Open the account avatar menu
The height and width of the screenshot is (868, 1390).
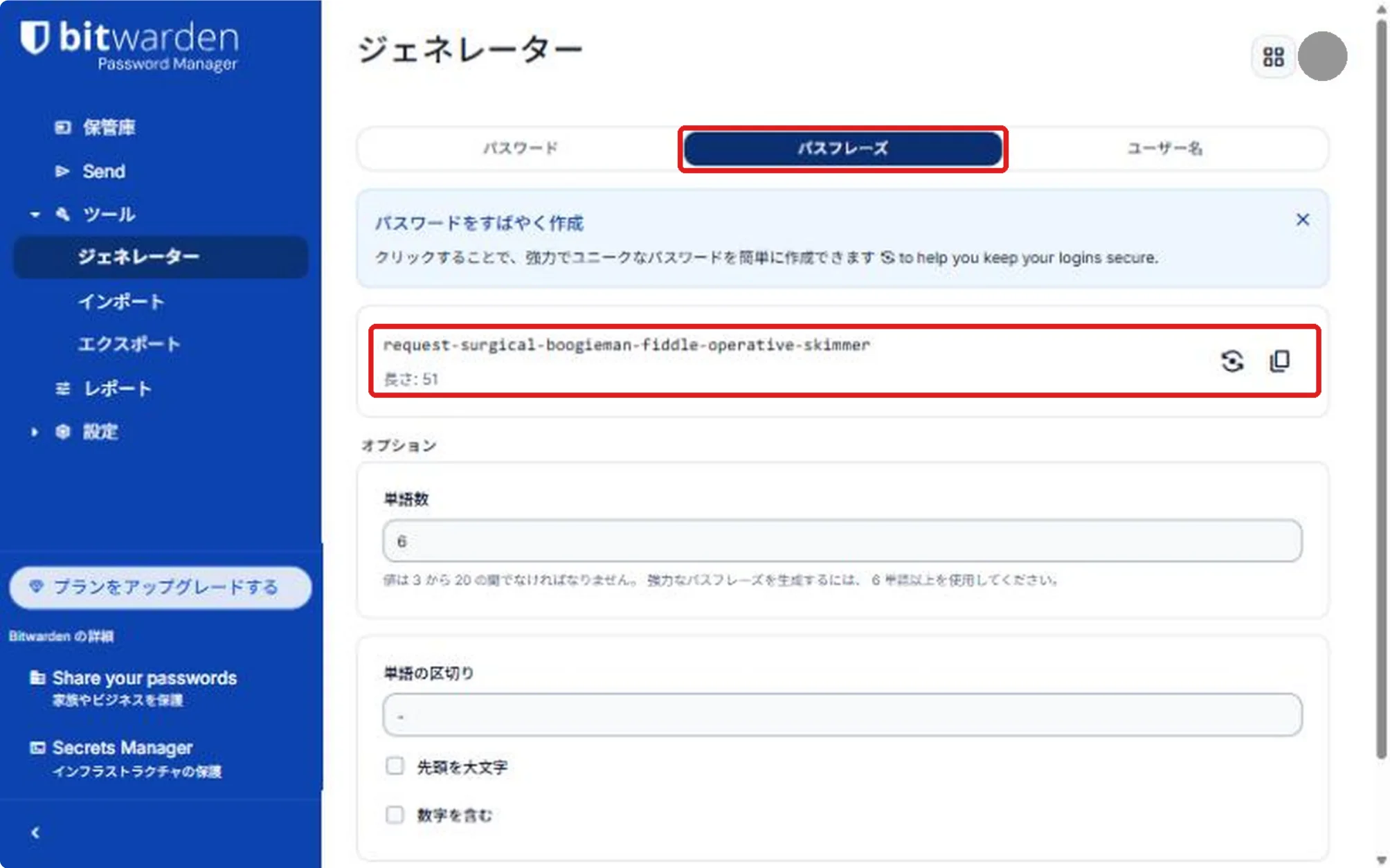click(x=1322, y=56)
